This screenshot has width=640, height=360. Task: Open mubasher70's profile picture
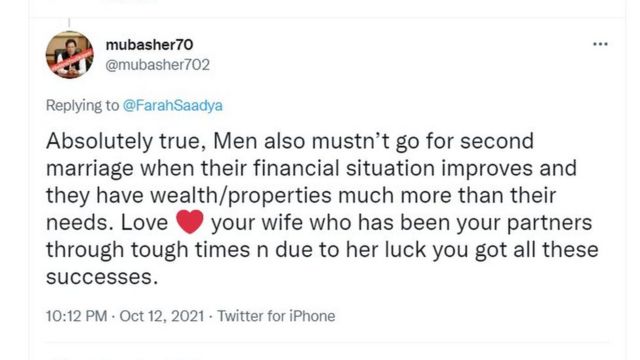pyautogui.click(x=70, y=54)
